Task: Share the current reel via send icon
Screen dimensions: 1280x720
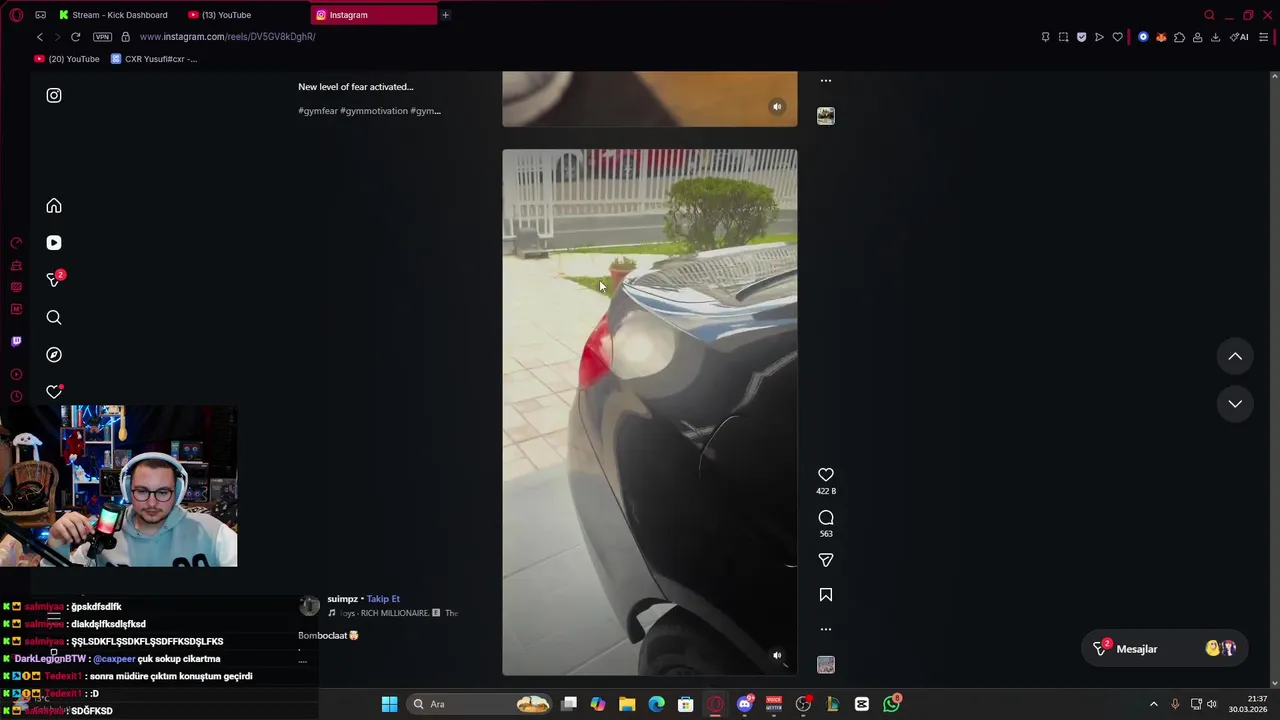Action: click(826, 561)
